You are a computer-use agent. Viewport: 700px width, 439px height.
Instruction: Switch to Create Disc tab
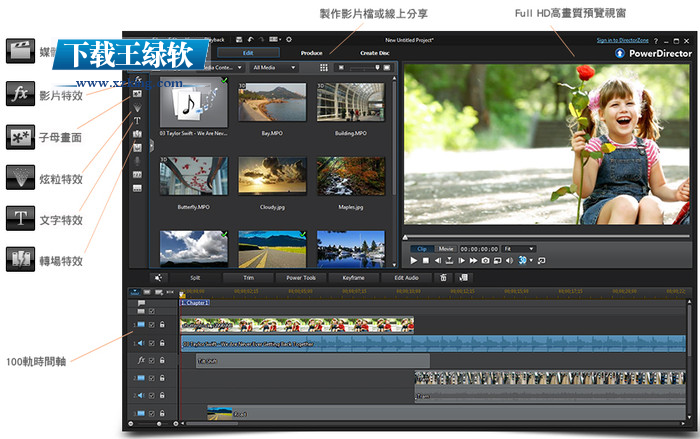[x=375, y=53]
